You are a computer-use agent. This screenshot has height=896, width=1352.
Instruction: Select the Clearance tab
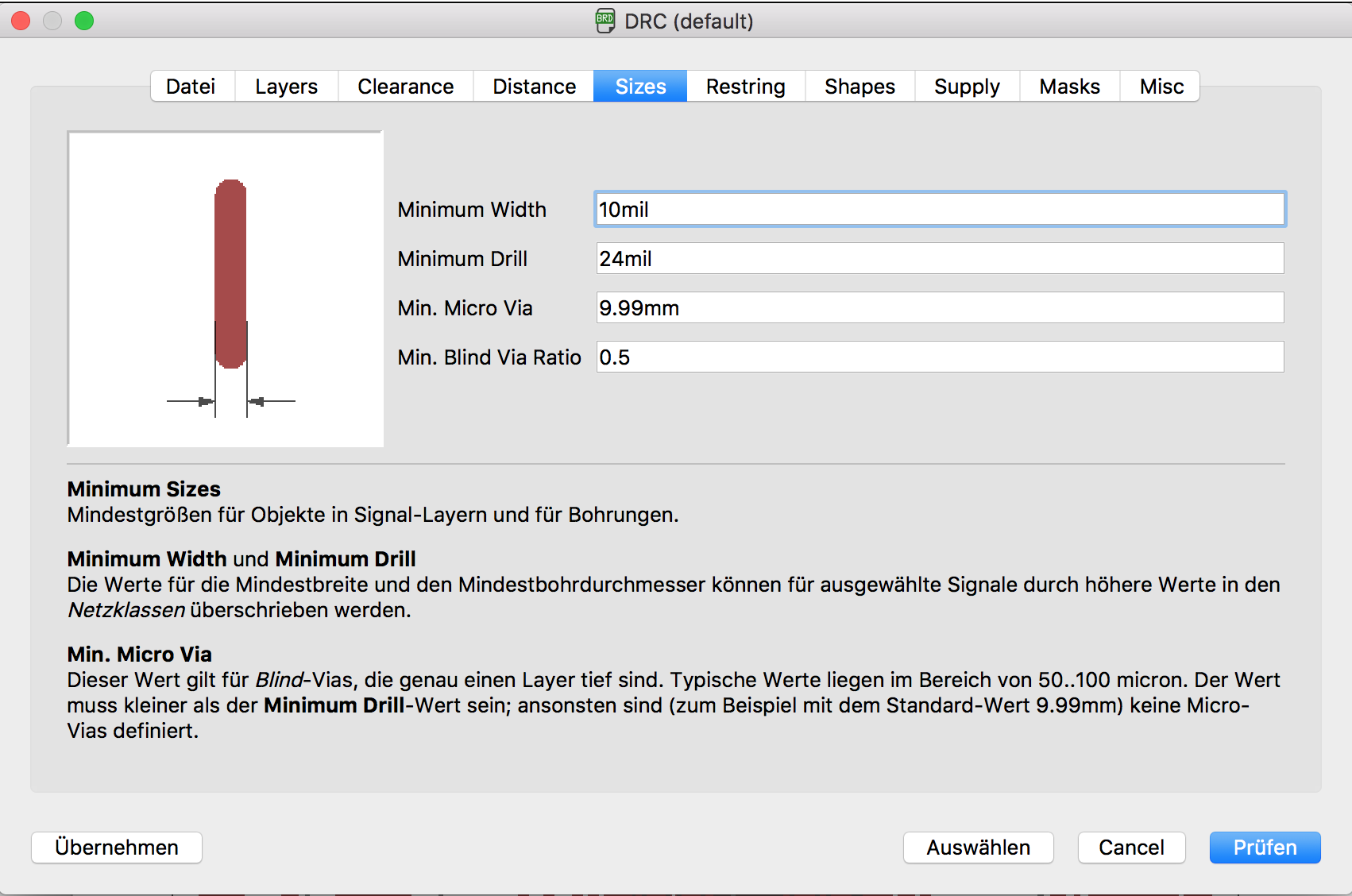click(405, 87)
